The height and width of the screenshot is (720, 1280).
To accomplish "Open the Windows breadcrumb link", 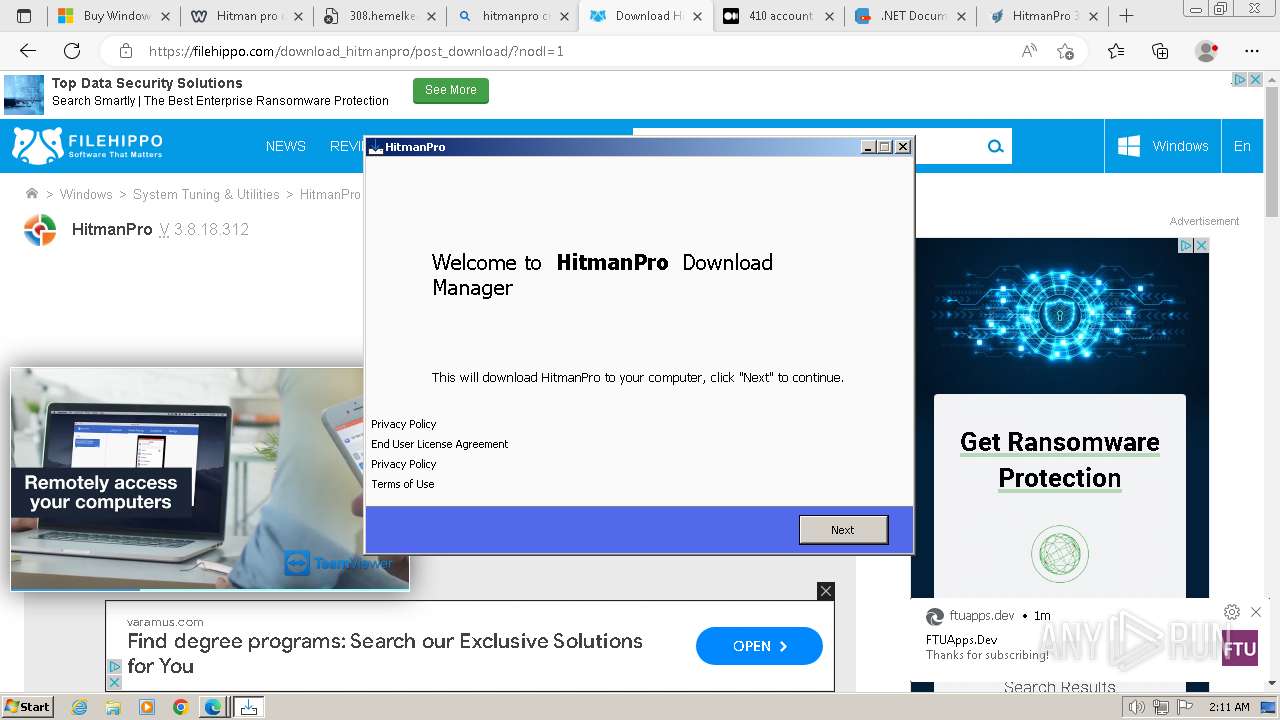I will point(86,194).
